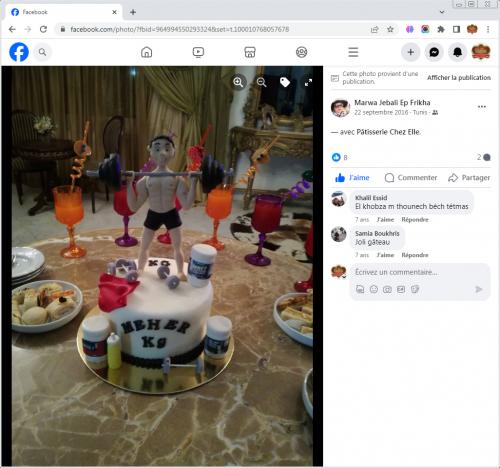Image resolution: width=500 pixels, height=468 pixels.
Task: Toggle the J'aime like button
Action: pyautogui.click(x=352, y=178)
